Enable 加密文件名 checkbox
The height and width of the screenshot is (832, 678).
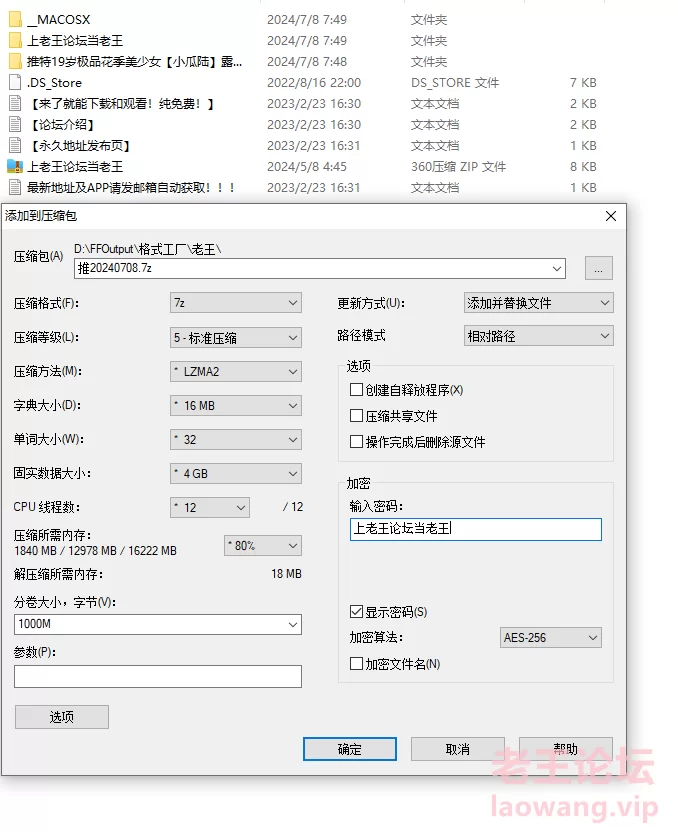pos(357,664)
